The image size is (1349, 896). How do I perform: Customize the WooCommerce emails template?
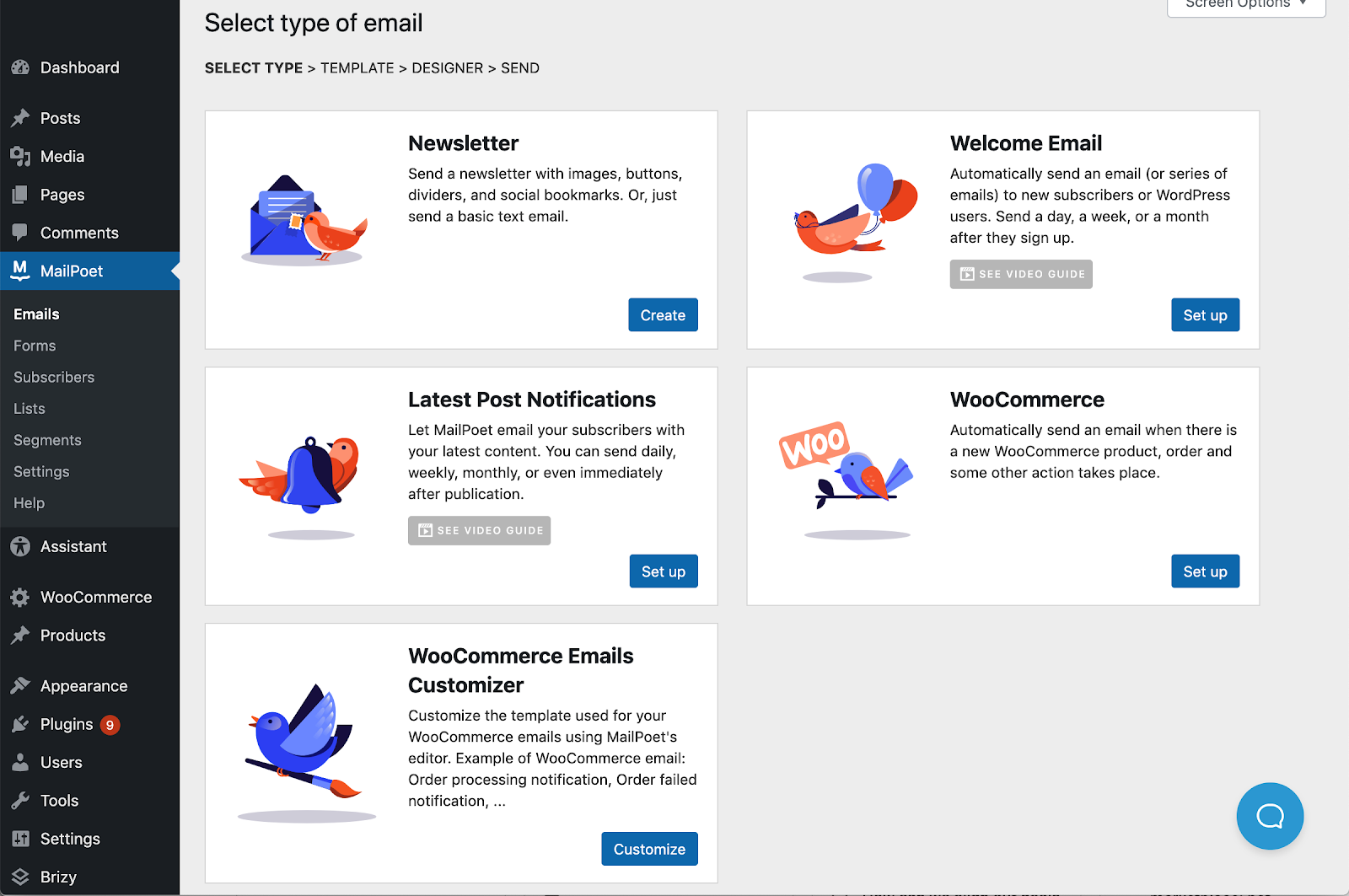(x=649, y=849)
